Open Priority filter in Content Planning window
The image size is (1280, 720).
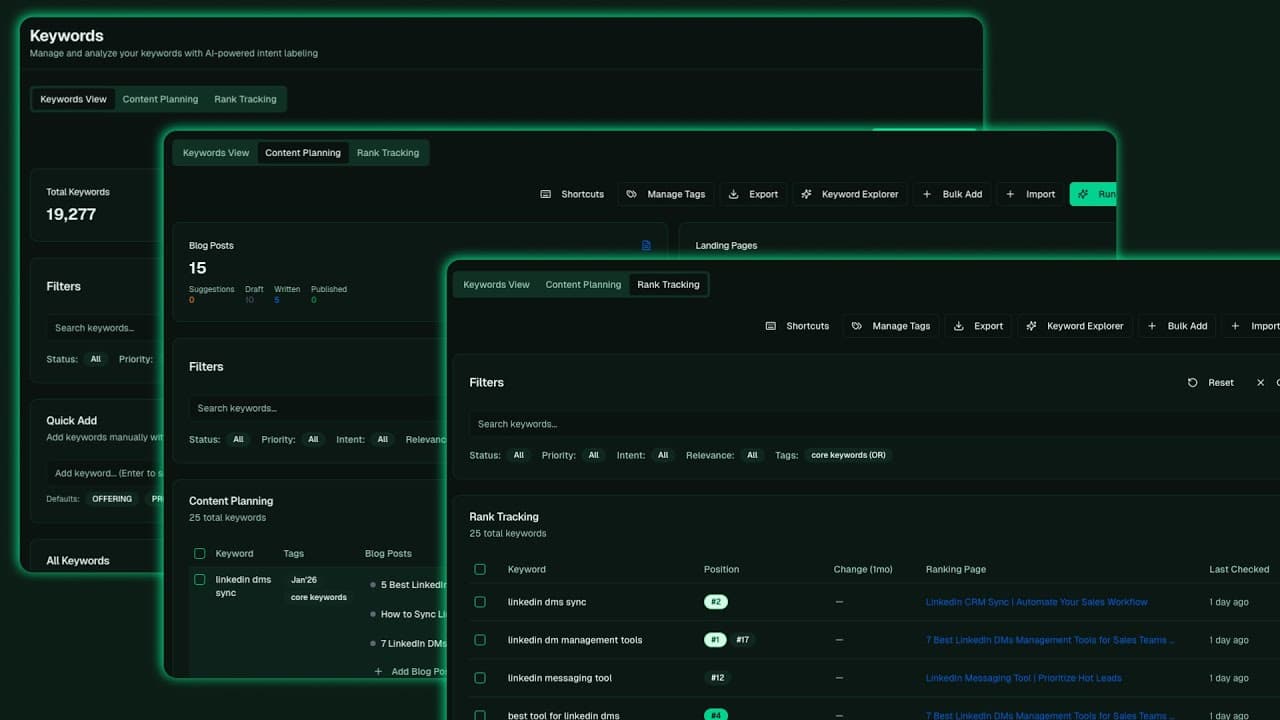313,439
